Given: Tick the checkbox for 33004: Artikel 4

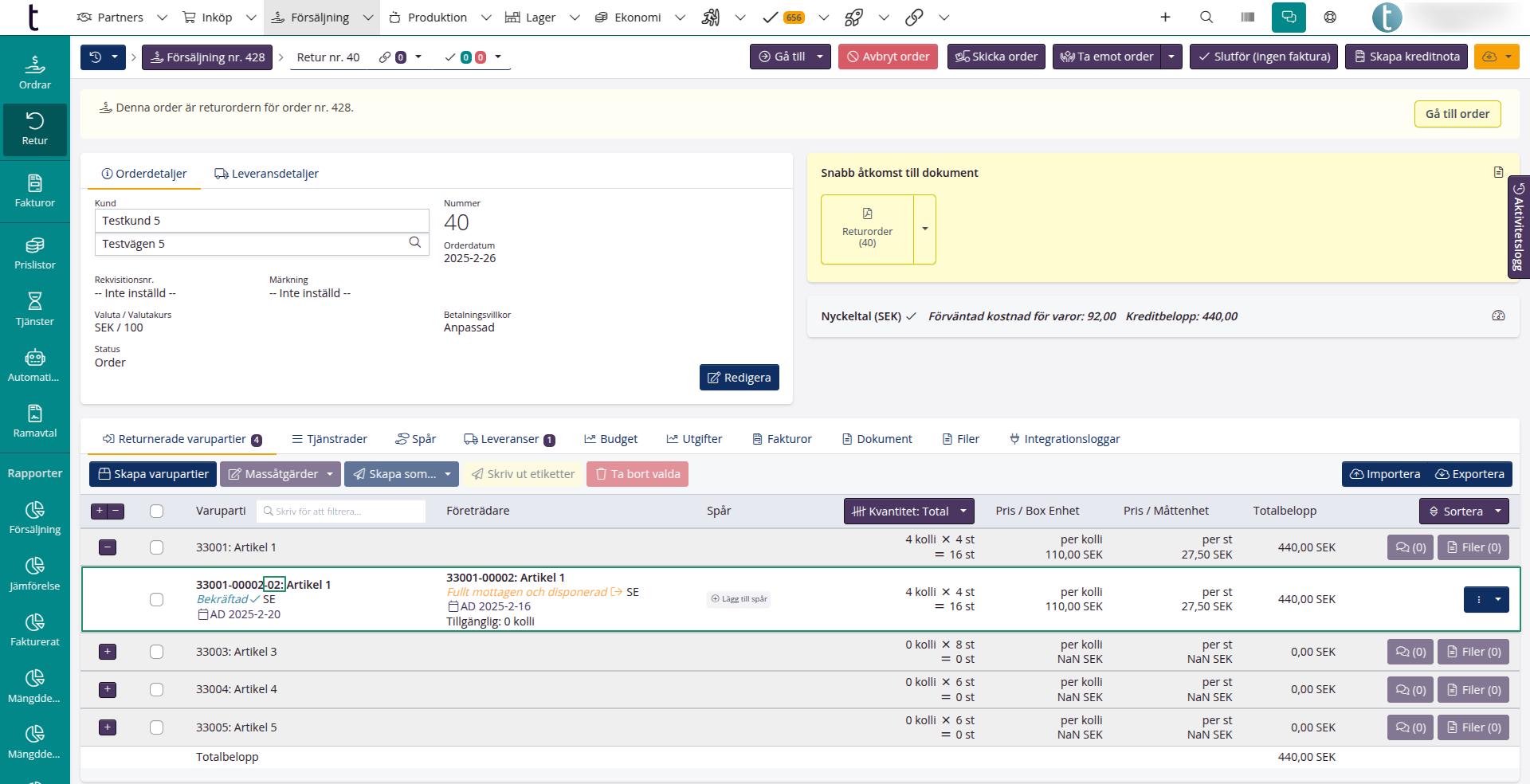Looking at the screenshot, I should point(156,689).
